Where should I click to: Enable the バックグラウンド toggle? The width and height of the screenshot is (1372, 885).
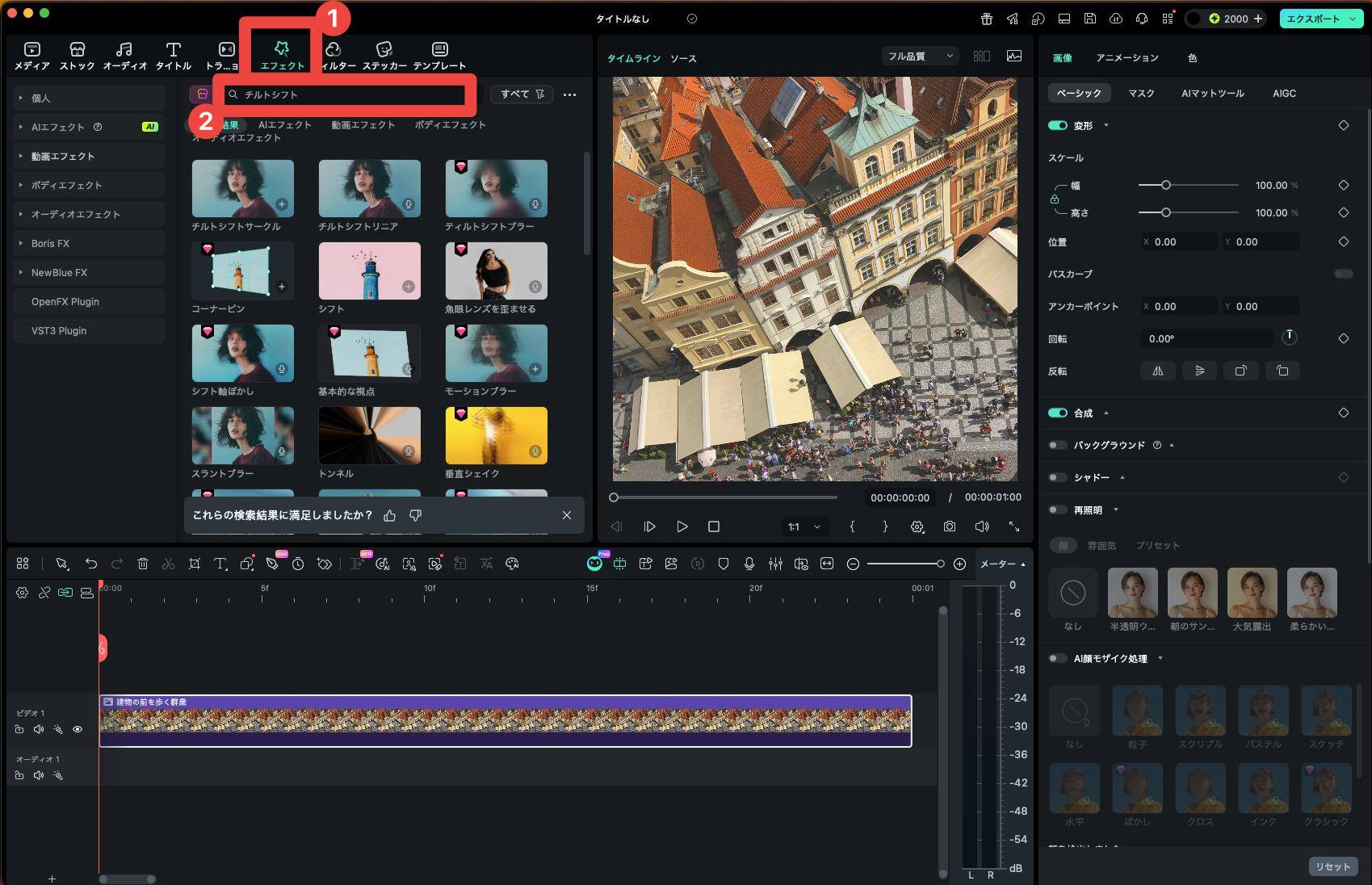click(1058, 445)
